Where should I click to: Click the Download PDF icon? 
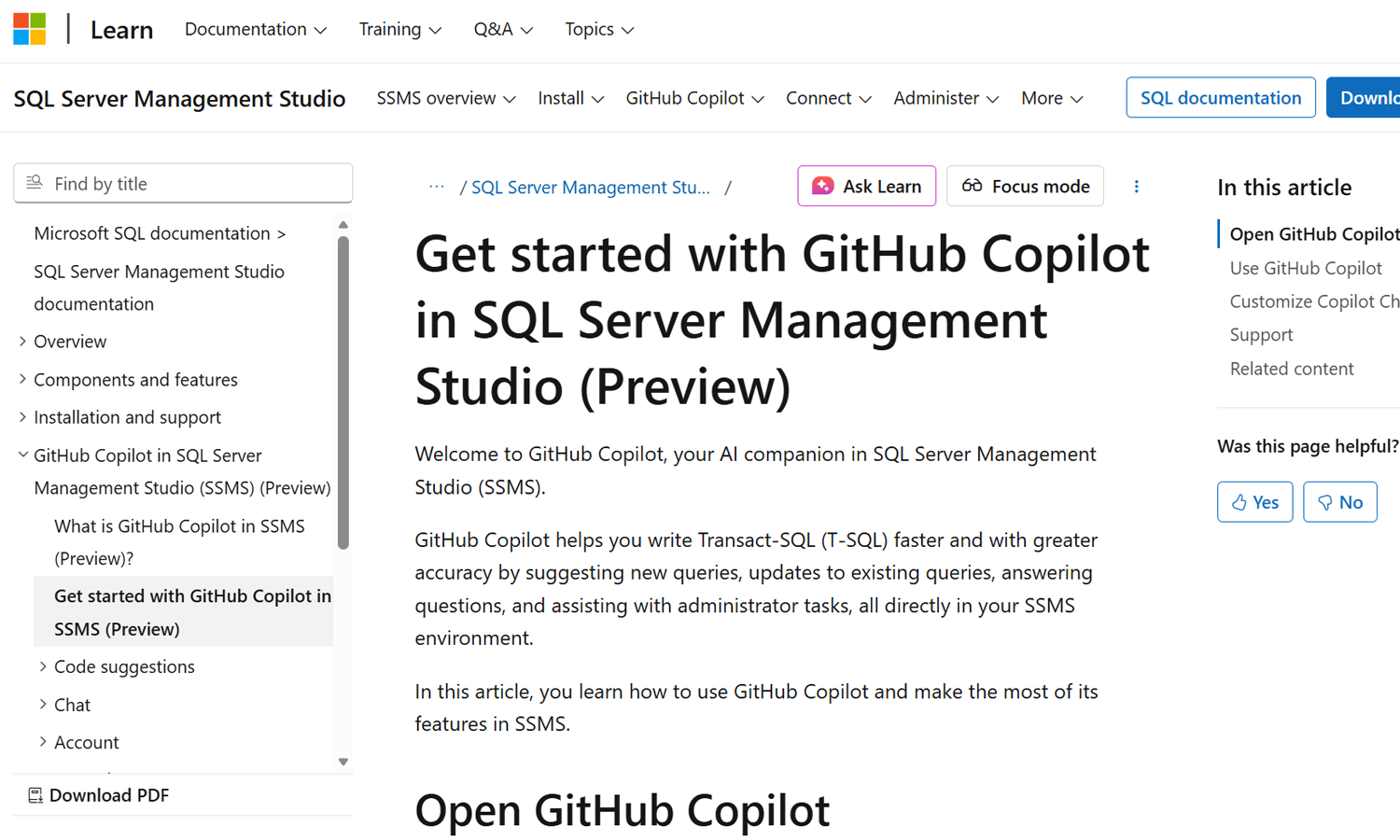[x=35, y=795]
